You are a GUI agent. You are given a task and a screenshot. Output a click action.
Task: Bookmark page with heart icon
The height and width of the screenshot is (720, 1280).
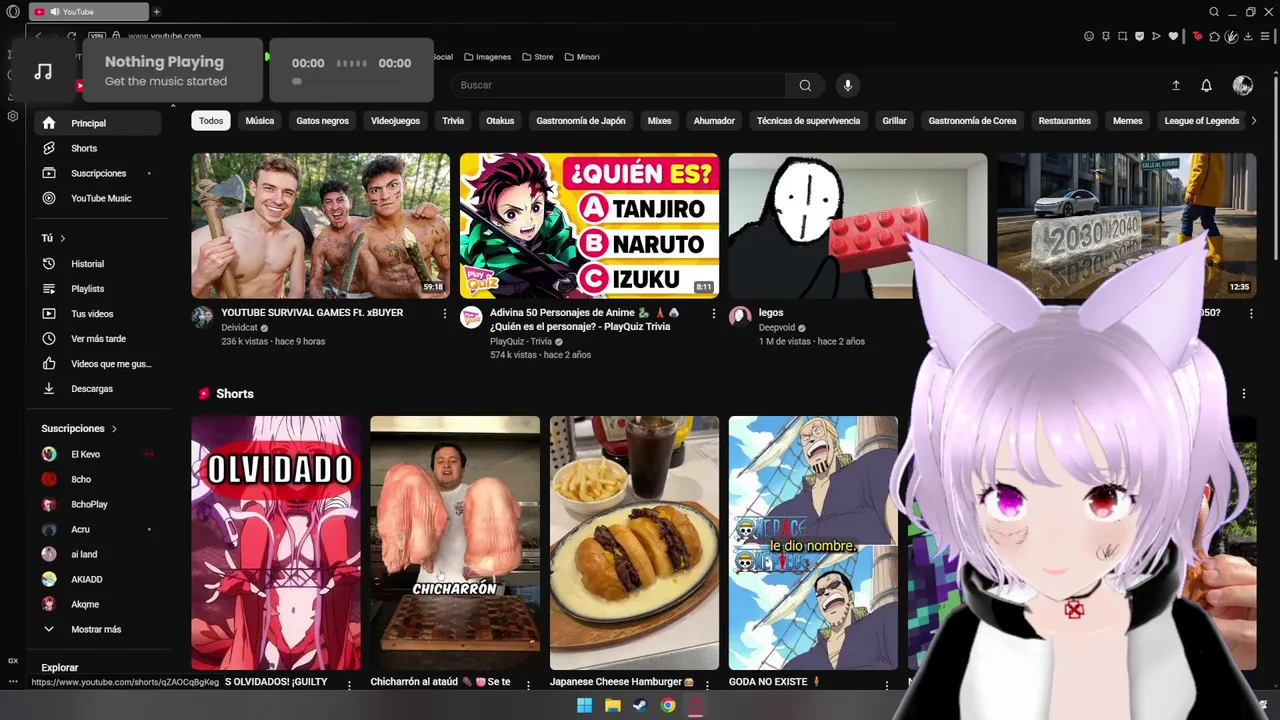pyautogui.click(x=1173, y=37)
